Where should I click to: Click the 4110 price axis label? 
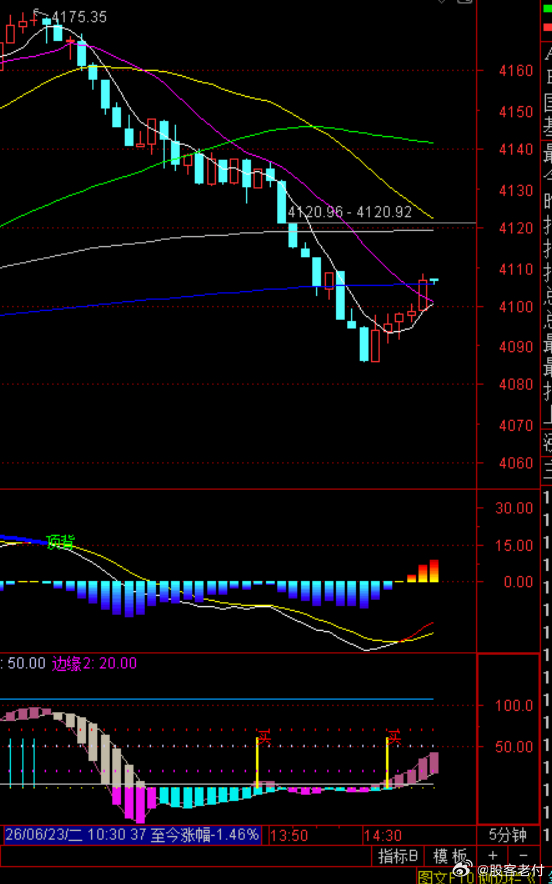(x=514, y=269)
